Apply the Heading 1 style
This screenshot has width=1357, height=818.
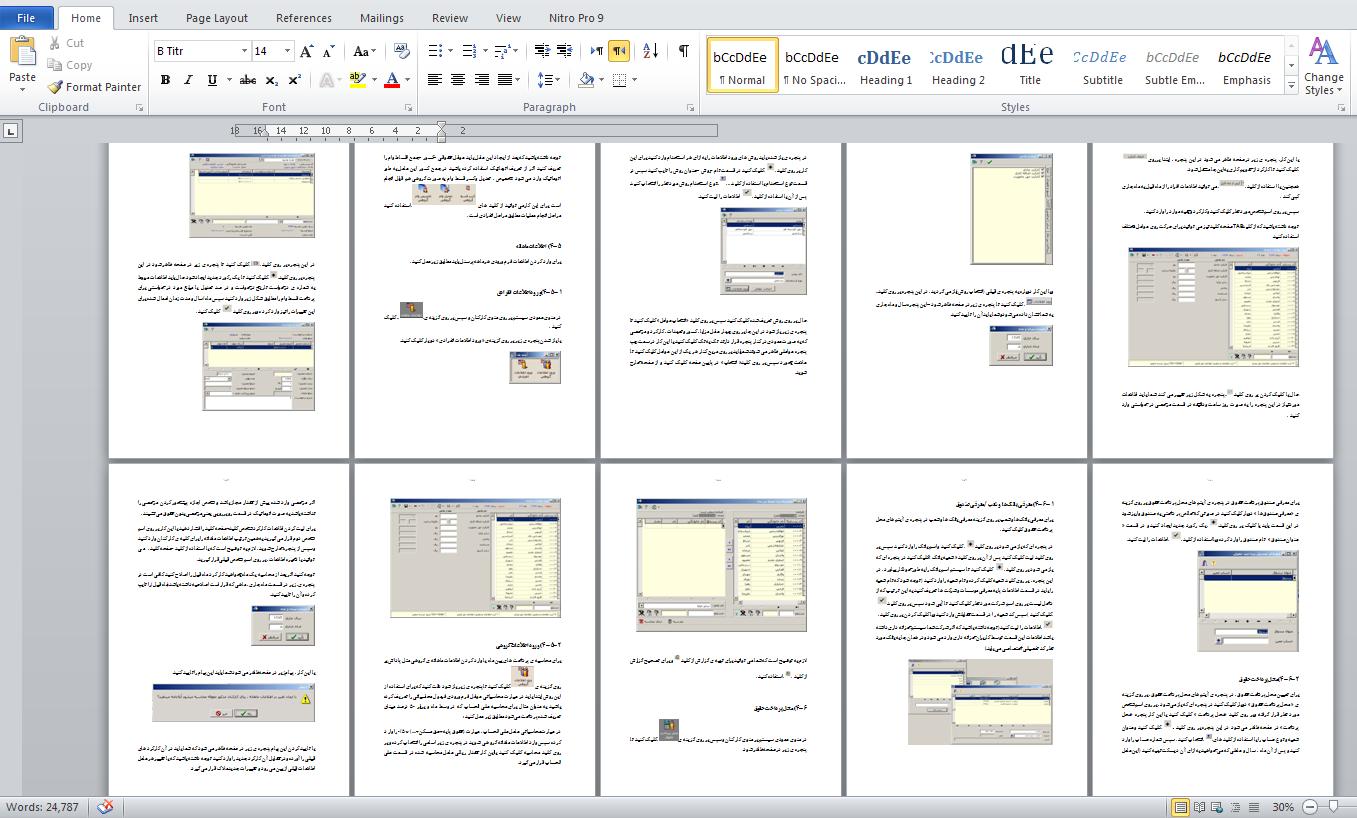(x=885, y=66)
